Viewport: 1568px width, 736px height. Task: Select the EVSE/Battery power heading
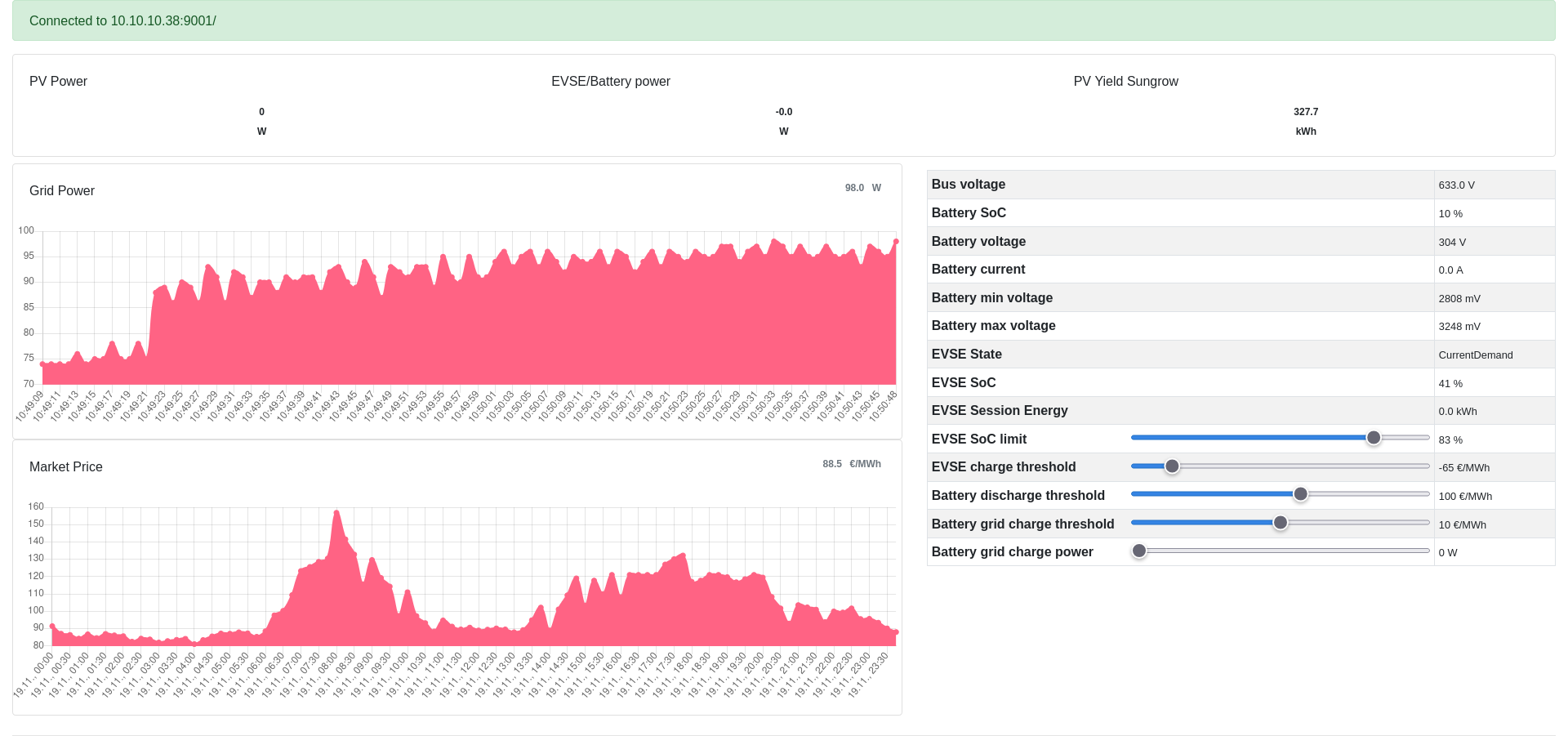tap(610, 81)
